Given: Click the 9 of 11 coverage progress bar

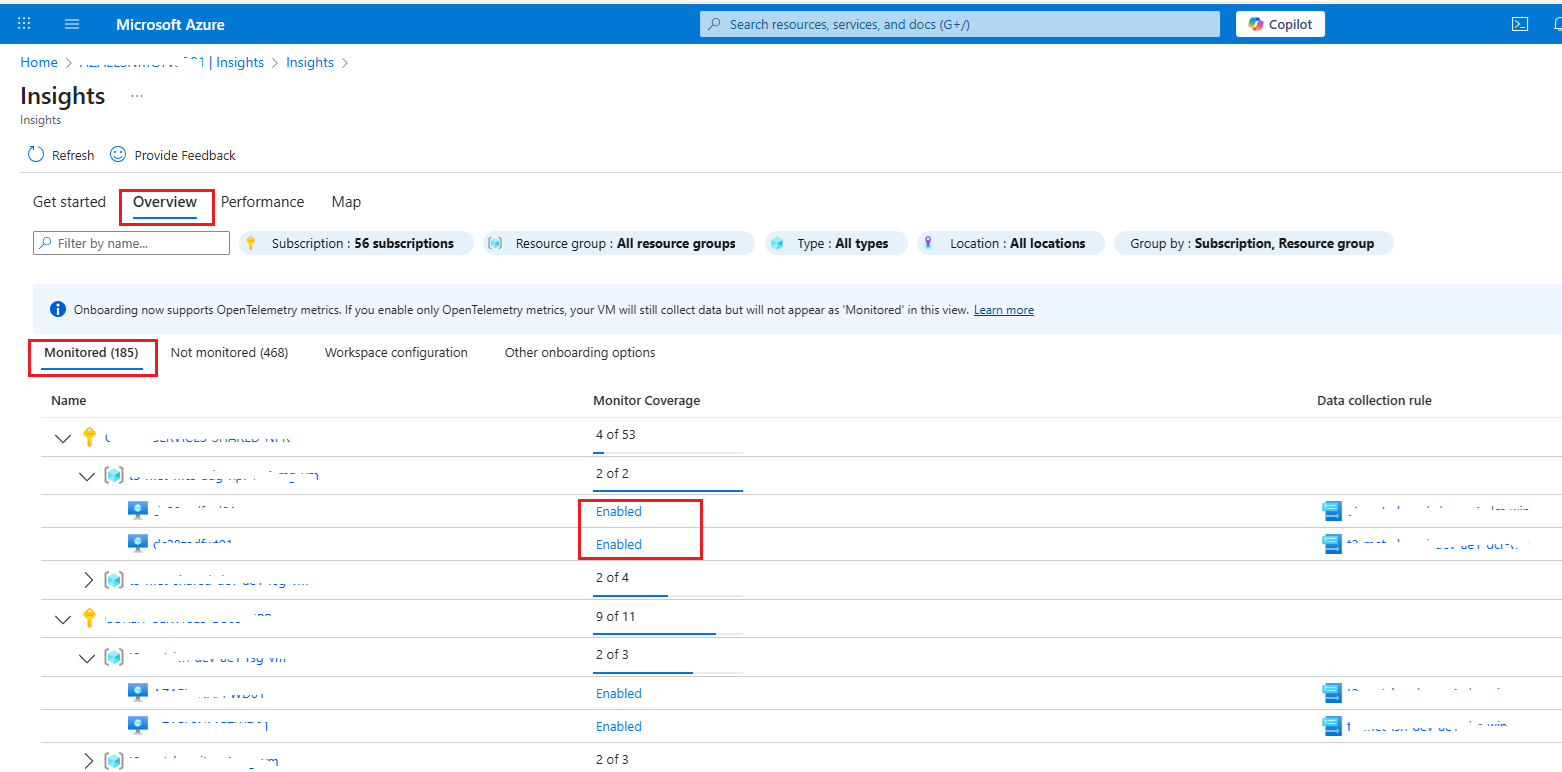Looking at the screenshot, I should click(668, 634).
